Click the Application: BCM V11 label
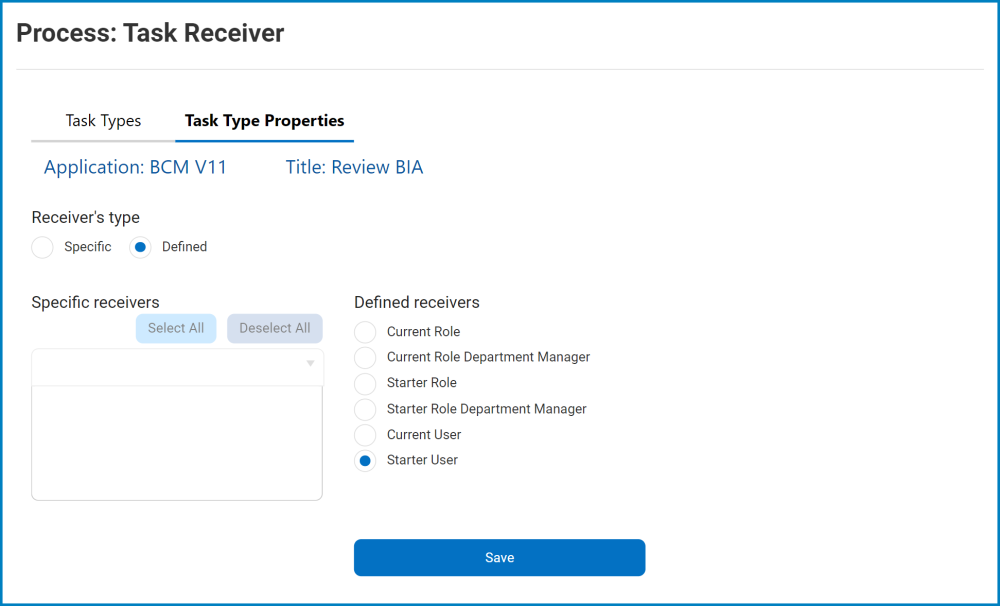1000x606 pixels. click(x=135, y=168)
